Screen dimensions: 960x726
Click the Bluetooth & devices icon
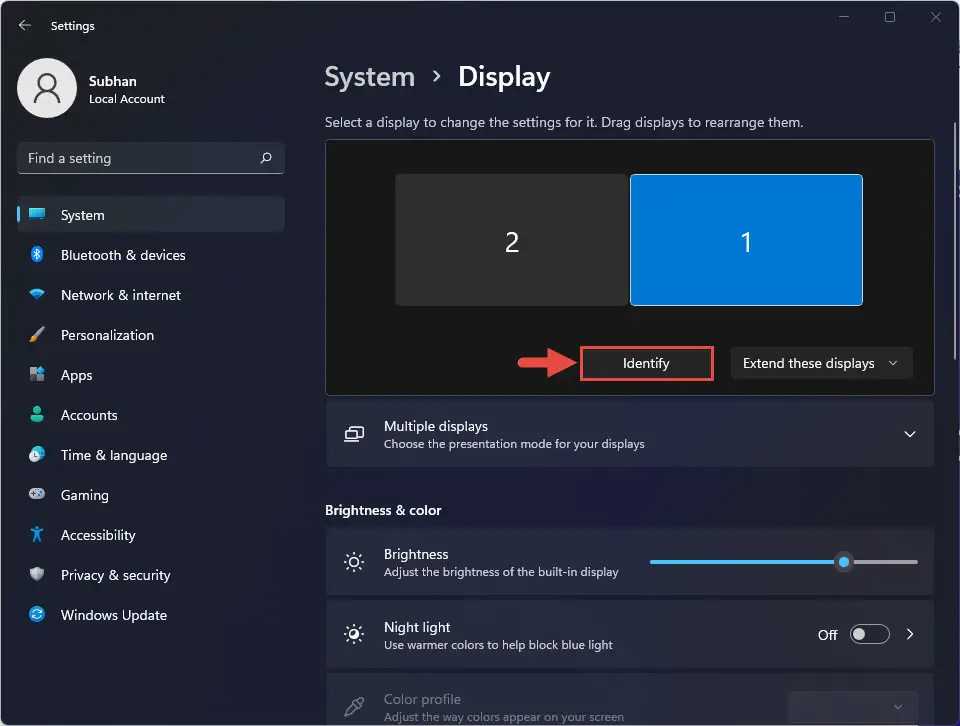coord(38,255)
